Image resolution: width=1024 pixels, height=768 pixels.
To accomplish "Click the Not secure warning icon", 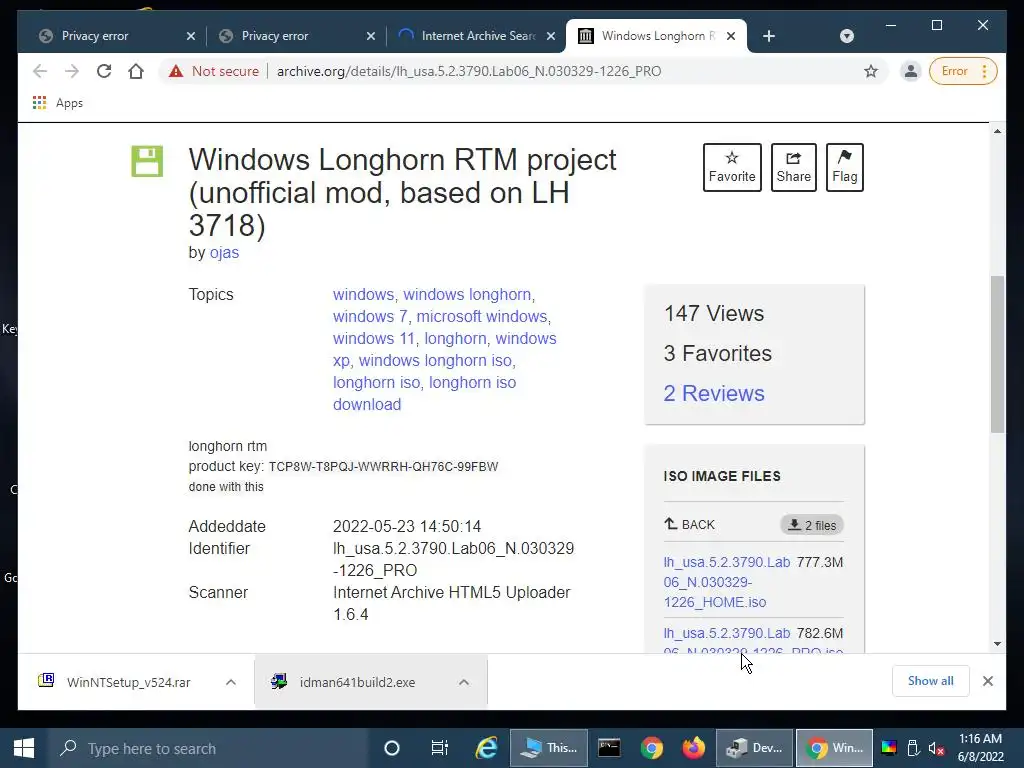I will (176, 71).
